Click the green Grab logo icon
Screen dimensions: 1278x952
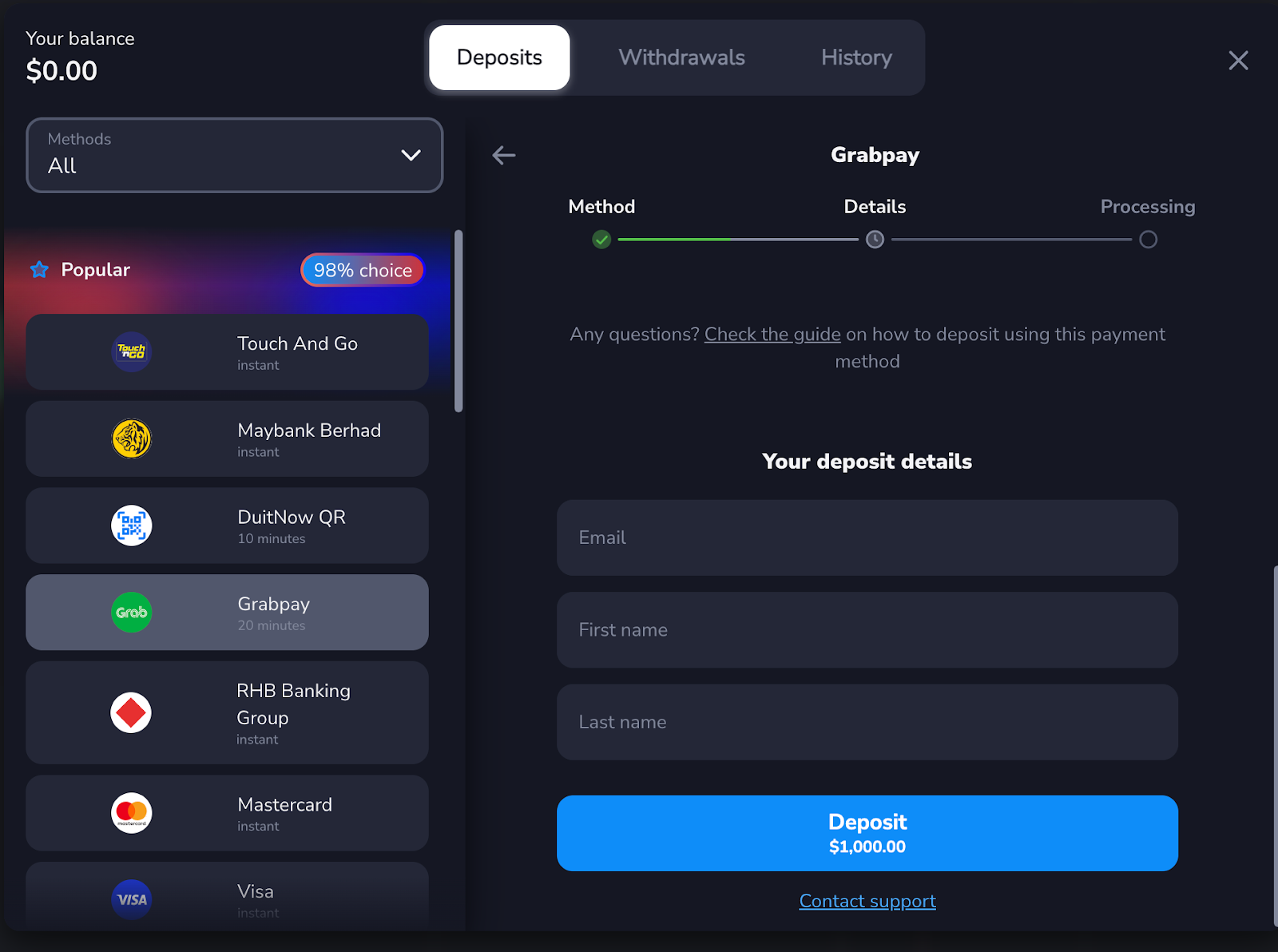[x=131, y=613]
